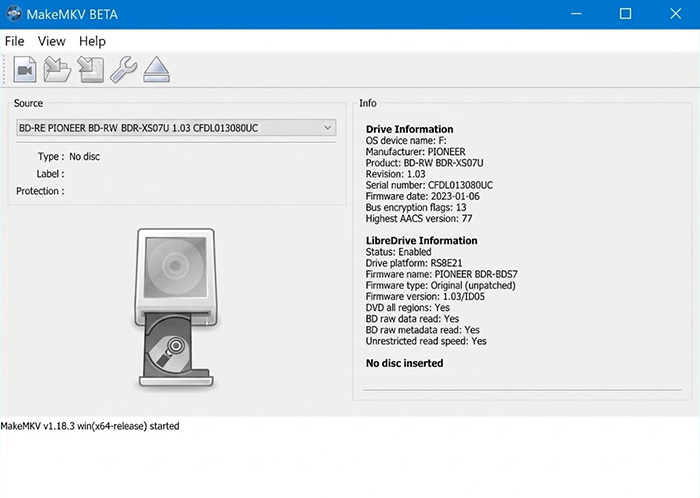Open the View menu

pyautogui.click(x=51, y=41)
